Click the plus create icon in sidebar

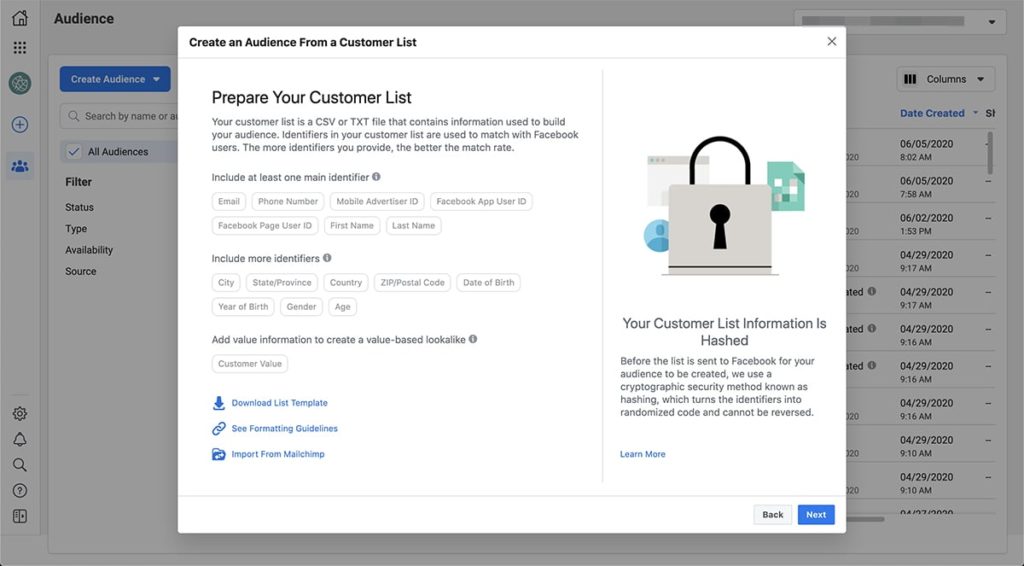[x=20, y=125]
